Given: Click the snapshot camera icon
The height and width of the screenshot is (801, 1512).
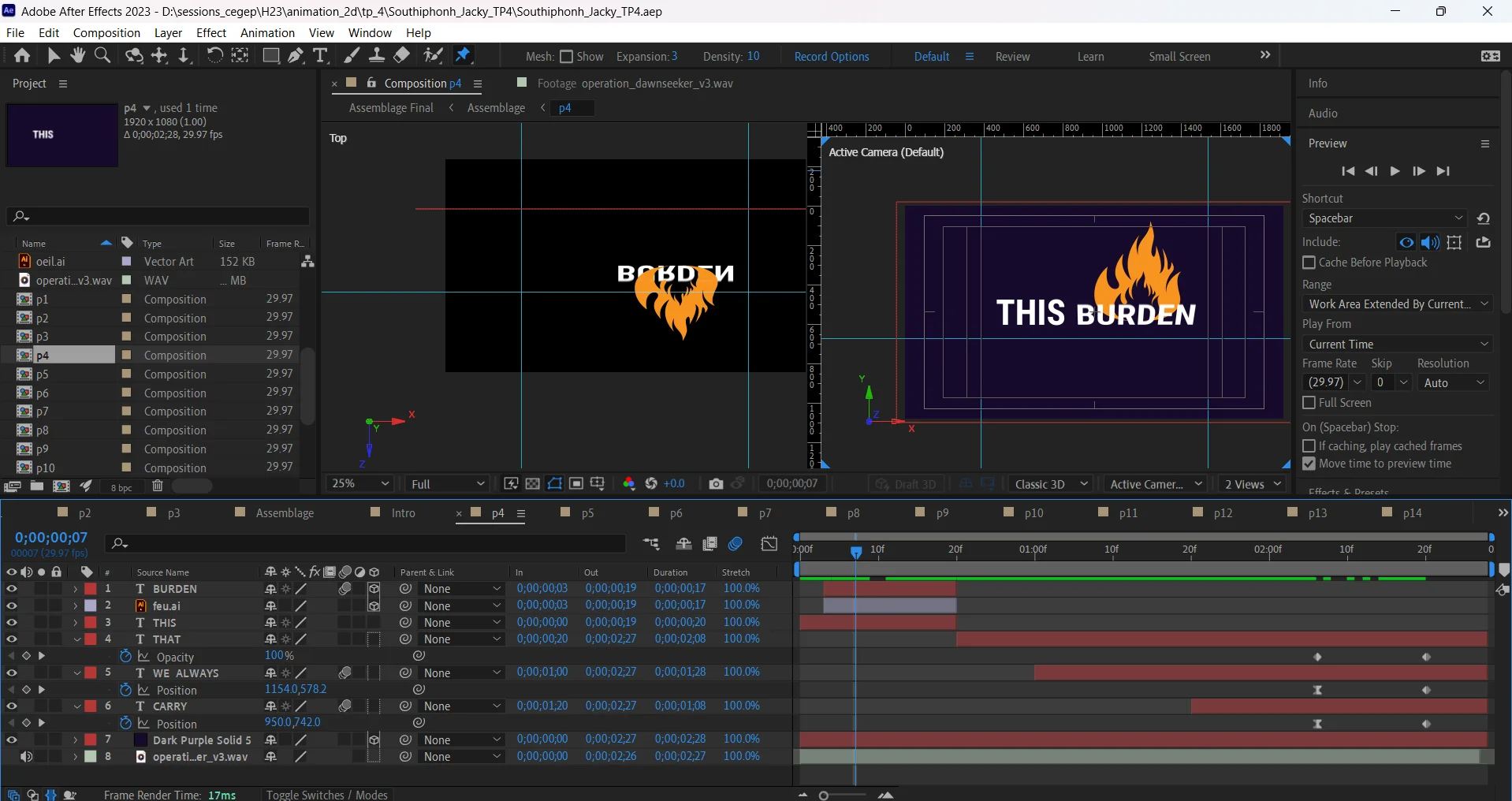Looking at the screenshot, I should 716,484.
